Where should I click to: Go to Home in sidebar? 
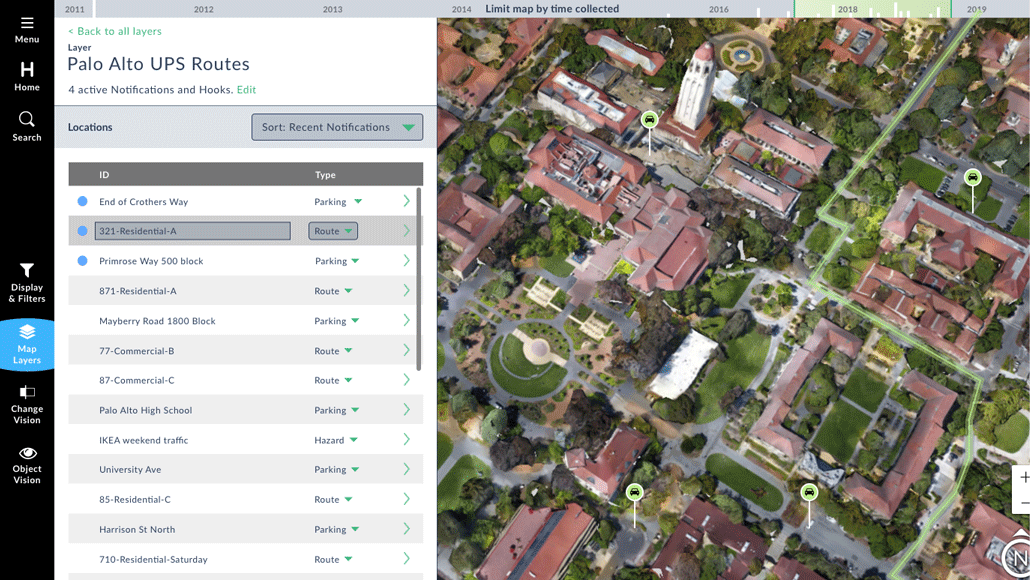tap(27, 76)
